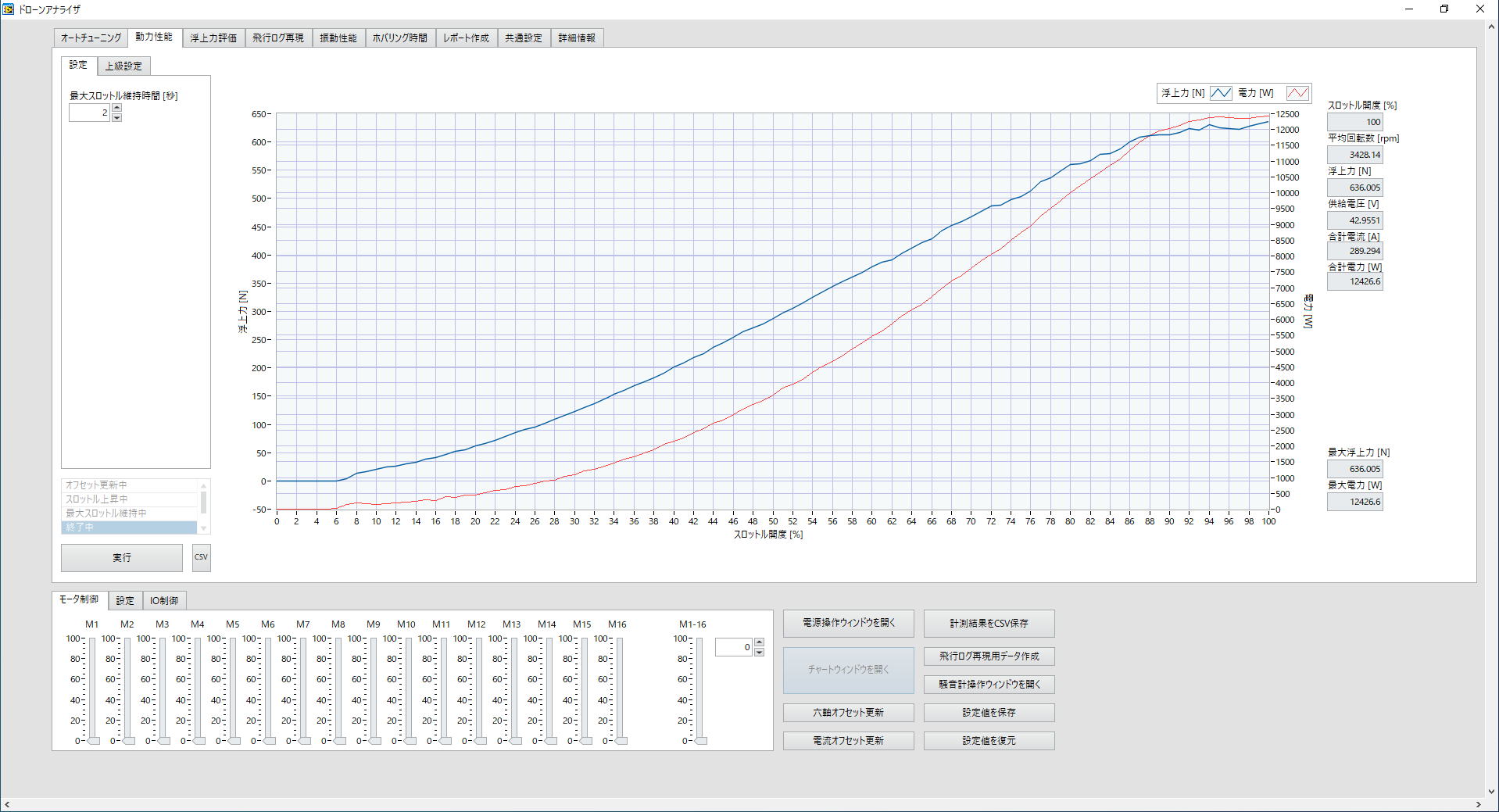Open the 上級設定 sub-tab
Screen dimensions: 1499x812
tap(123, 66)
